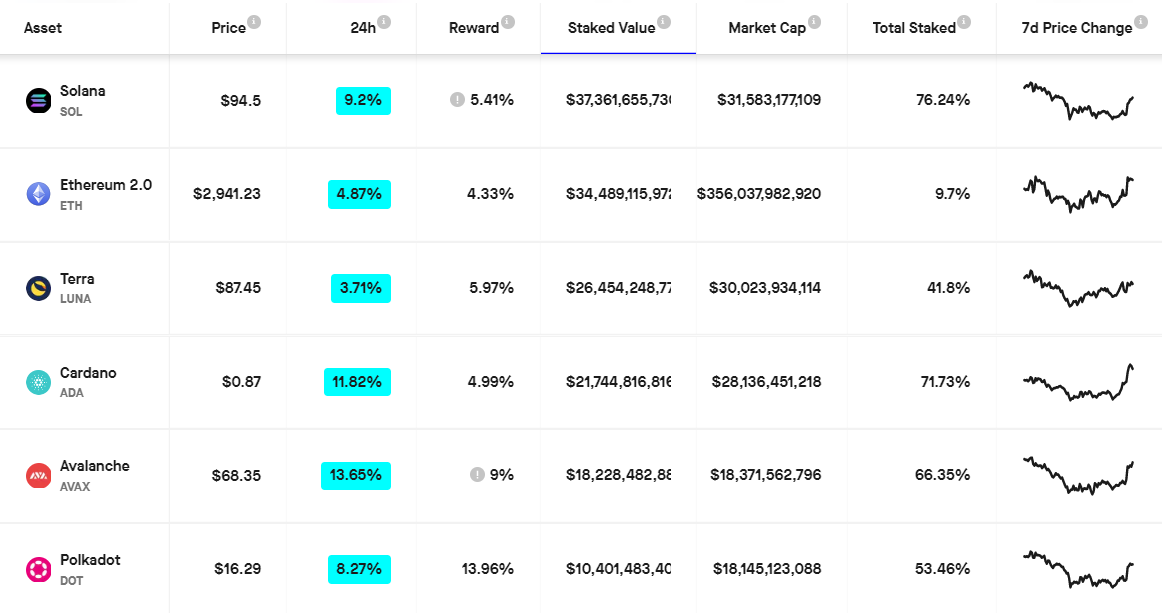The height and width of the screenshot is (613, 1162).
Task: Click Solana price $94.5
Action: pos(241,101)
